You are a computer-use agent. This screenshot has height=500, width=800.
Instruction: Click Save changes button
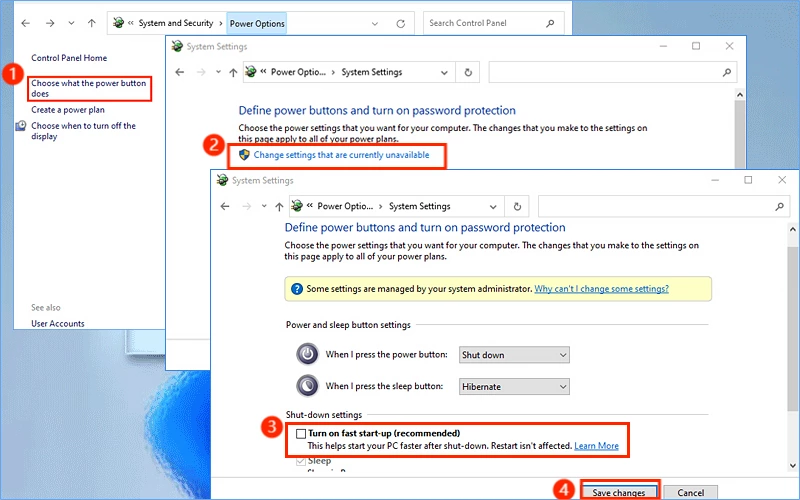619,491
